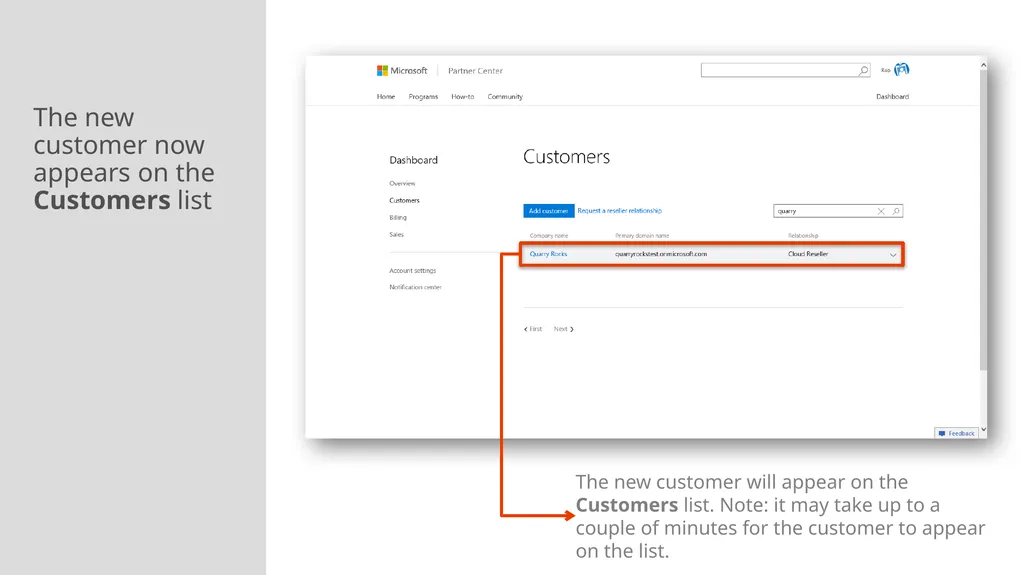Select Overview in the Dashboard sidebar
This screenshot has height=575, width=1024.
402,184
